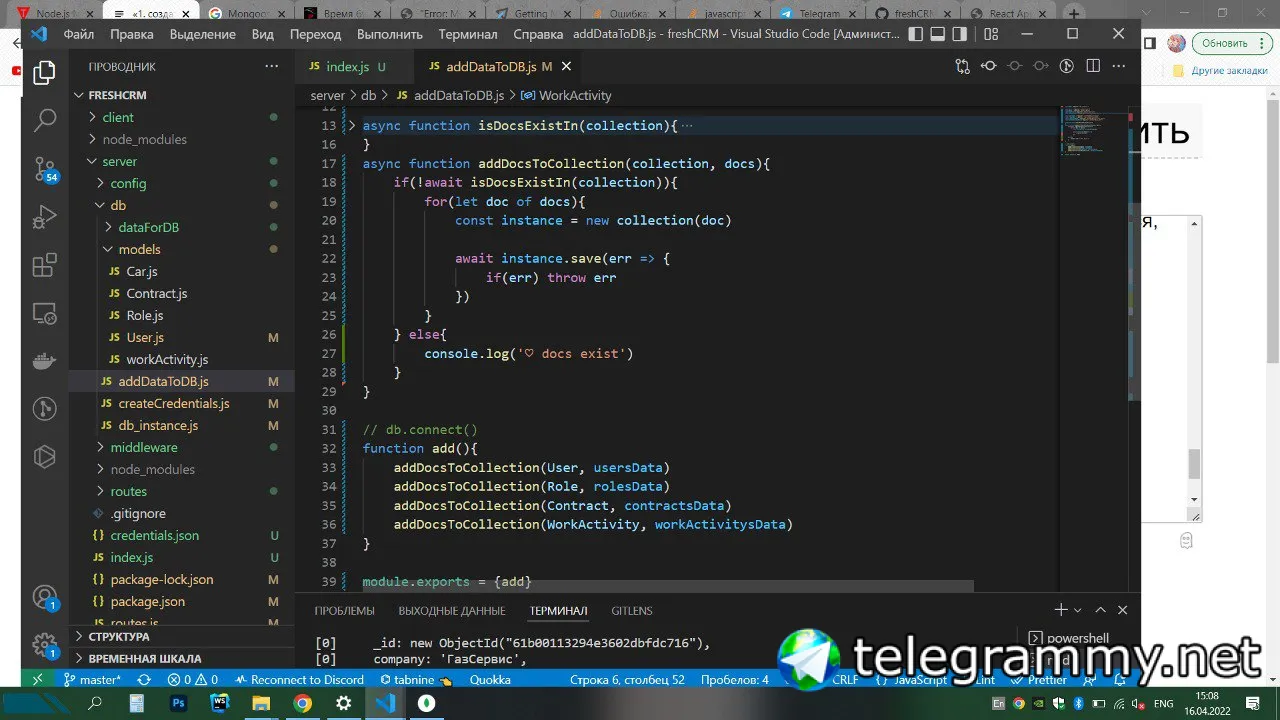Split the editor to the right

(1092, 66)
